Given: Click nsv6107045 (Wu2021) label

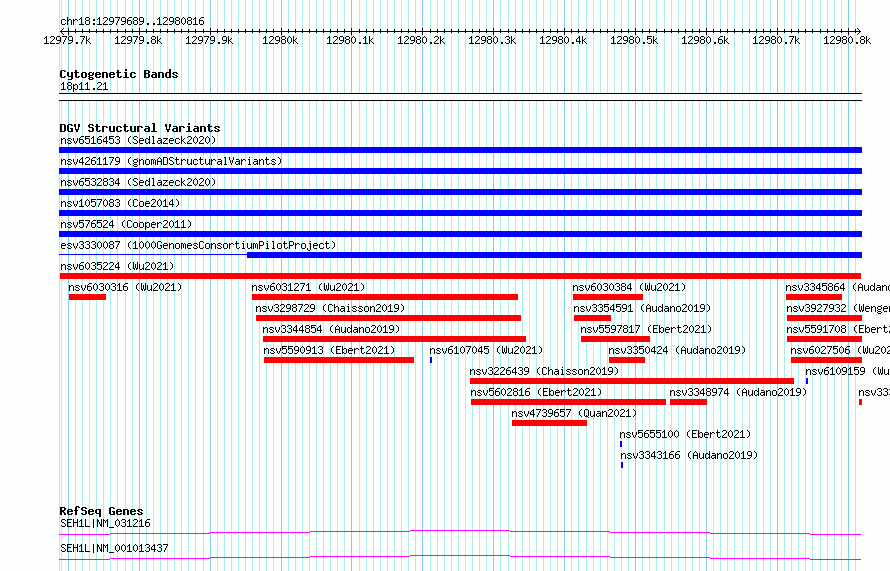Looking at the screenshot, I should pyautogui.click(x=486, y=350).
